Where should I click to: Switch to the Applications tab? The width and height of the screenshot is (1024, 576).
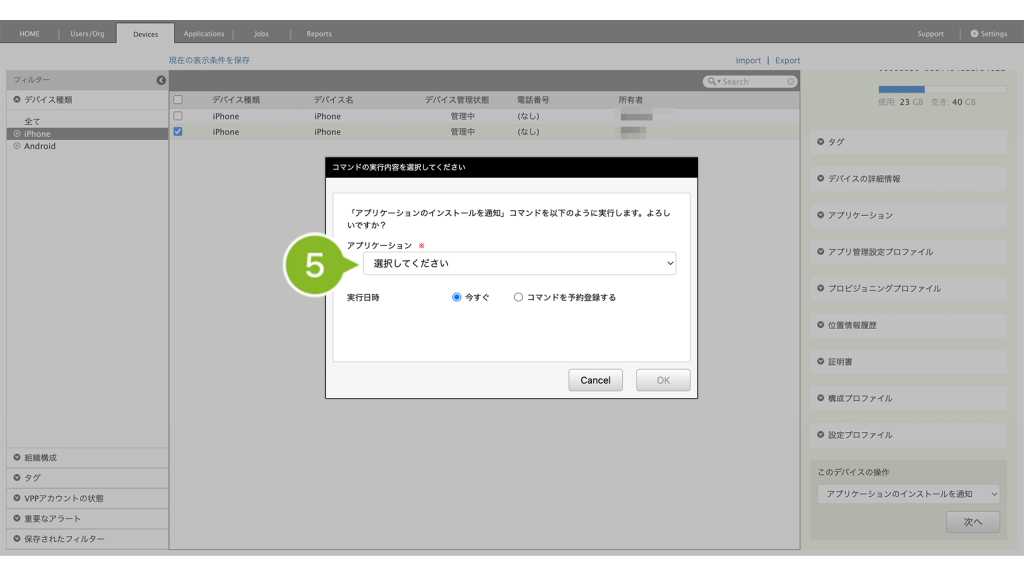pyautogui.click(x=204, y=34)
